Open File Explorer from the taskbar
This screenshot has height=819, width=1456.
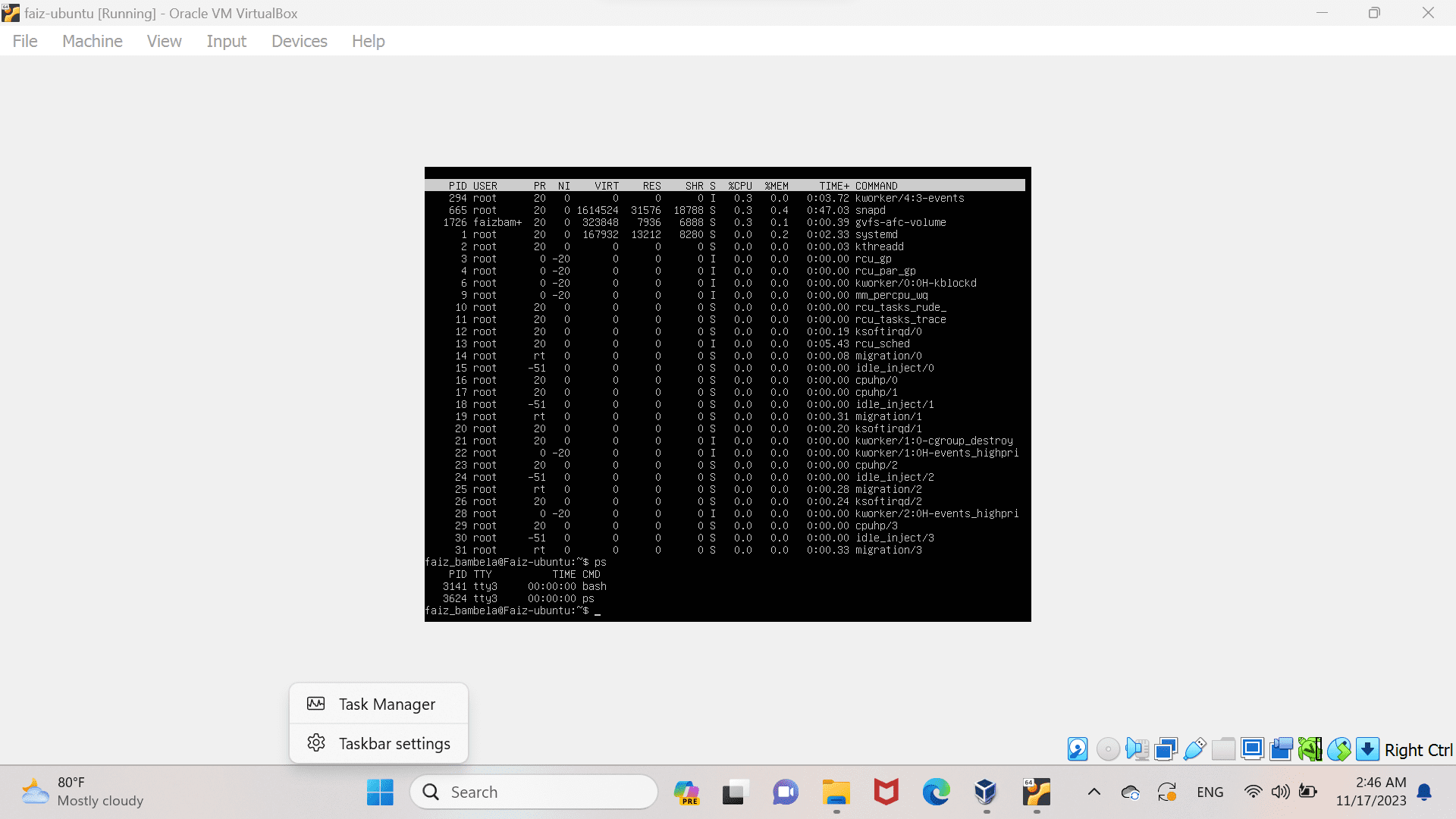[x=836, y=792]
